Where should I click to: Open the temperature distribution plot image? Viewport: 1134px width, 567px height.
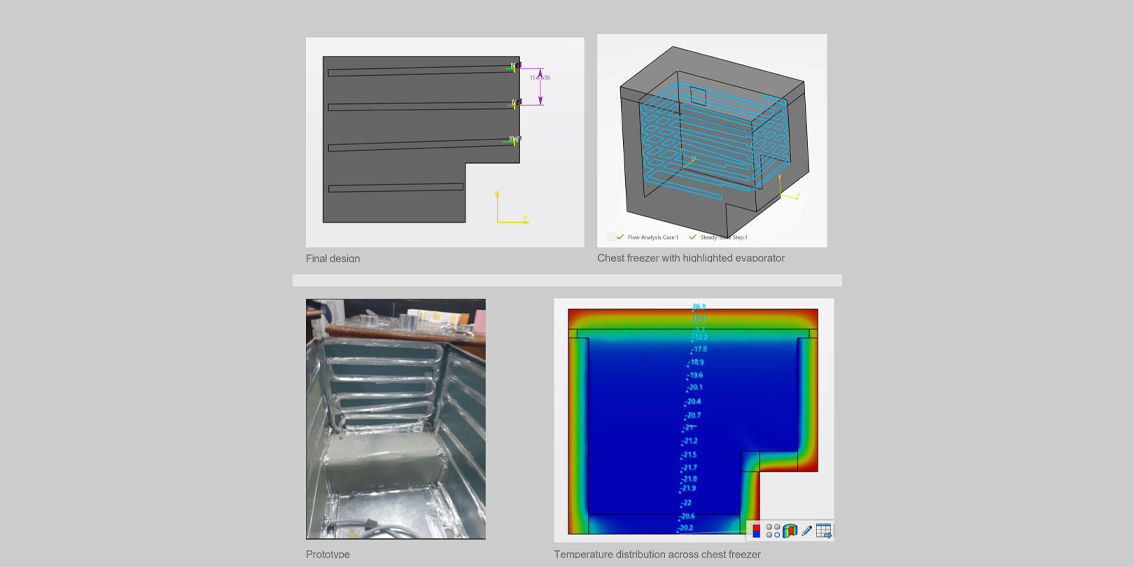[694, 420]
